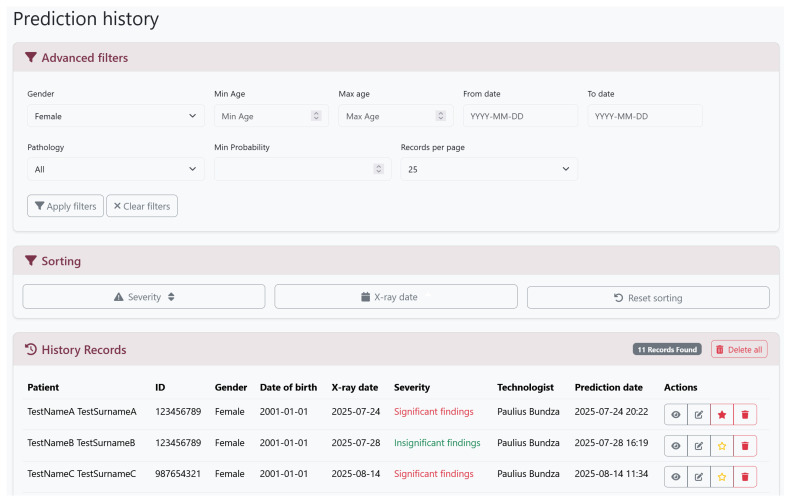Sort records by X-ray date

pyautogui.click(x=396, y=297)
